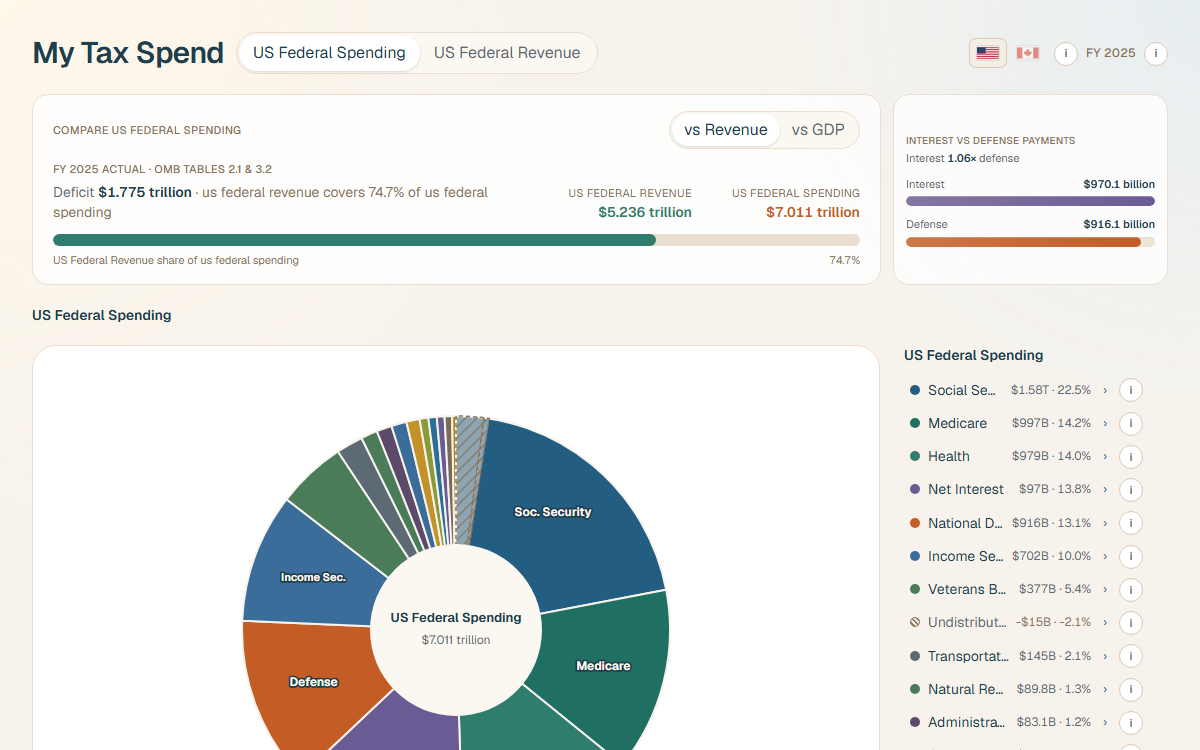This screenshot has width=1200, height=750.
Task: Switch to the Canada flag icon
Action: pyautogui.click(x=1027, y=53)
